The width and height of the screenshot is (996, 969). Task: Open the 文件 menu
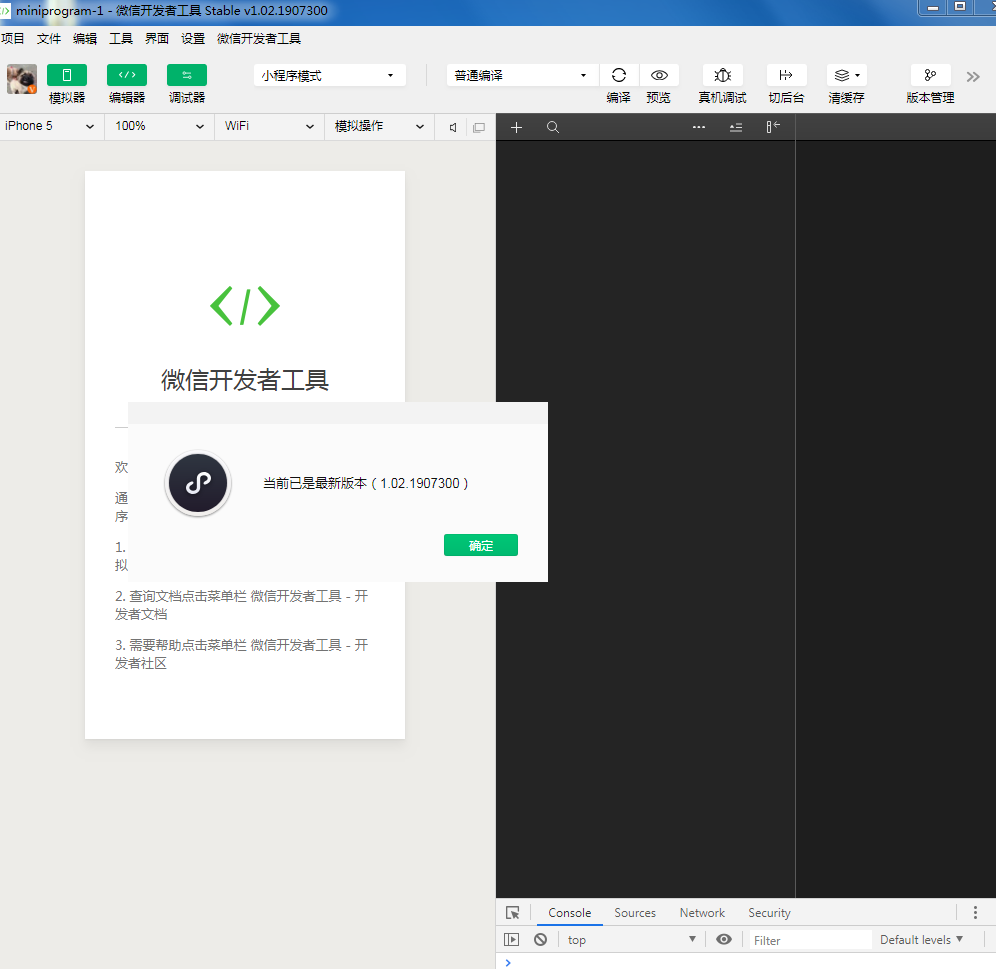[x=49, y=39]
